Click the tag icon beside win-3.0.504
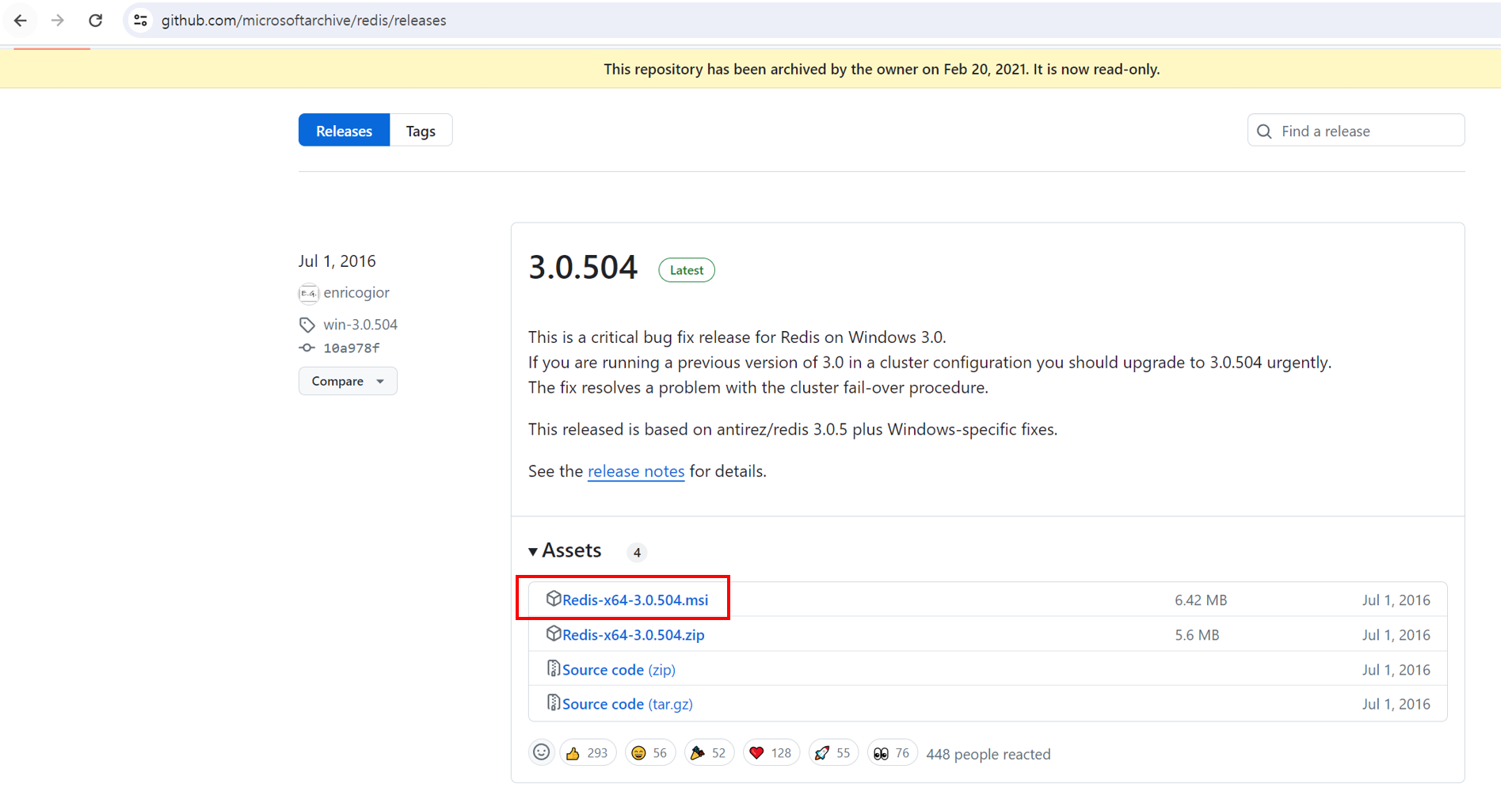Screen dimensions: 1512x803 [x=307, y=325]
